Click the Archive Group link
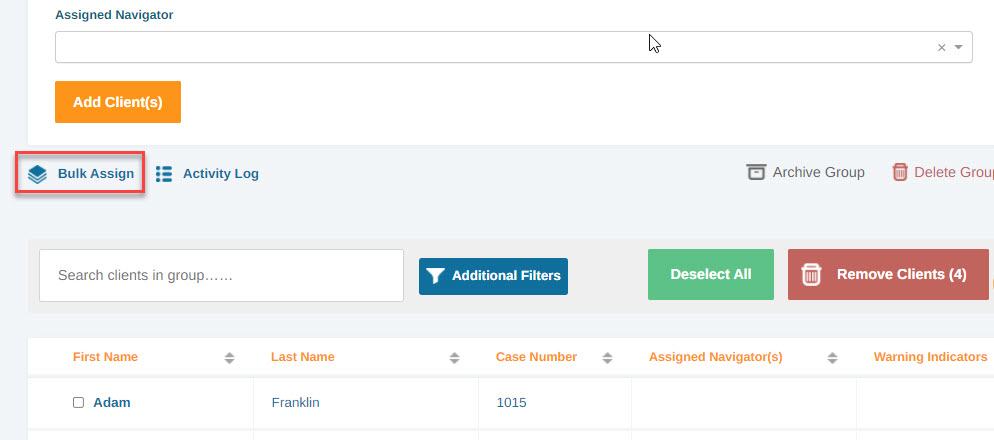994x440 pixels. point(818,172)
